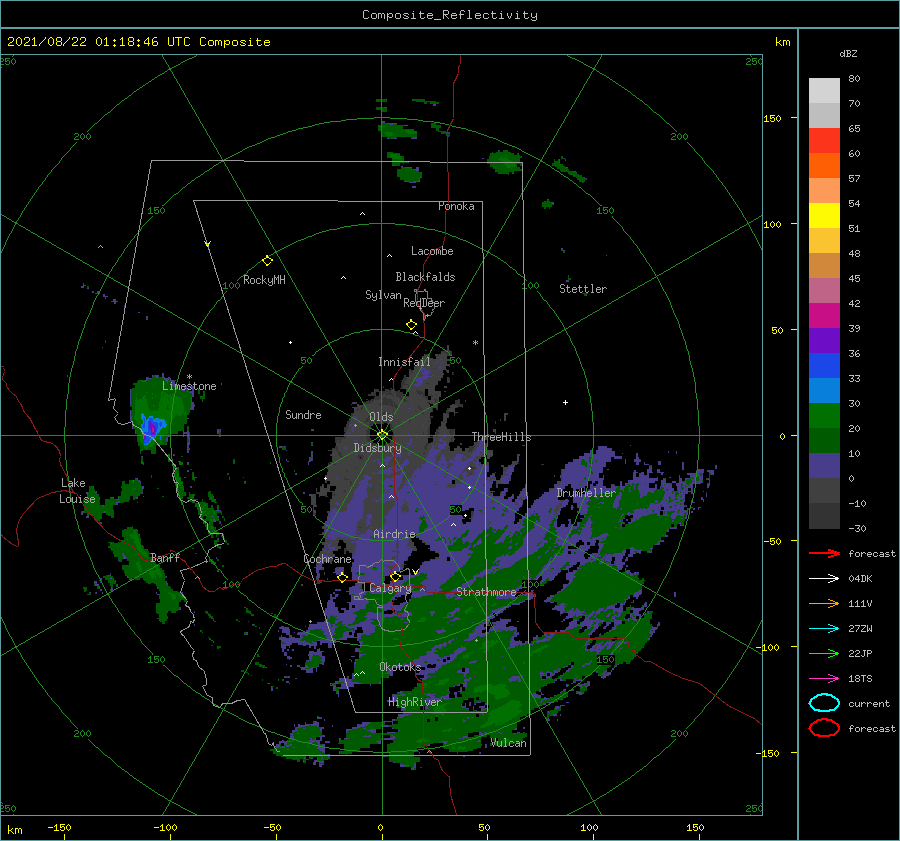Click the cyan 27ZW arrow icon

(x=824, y=629)
